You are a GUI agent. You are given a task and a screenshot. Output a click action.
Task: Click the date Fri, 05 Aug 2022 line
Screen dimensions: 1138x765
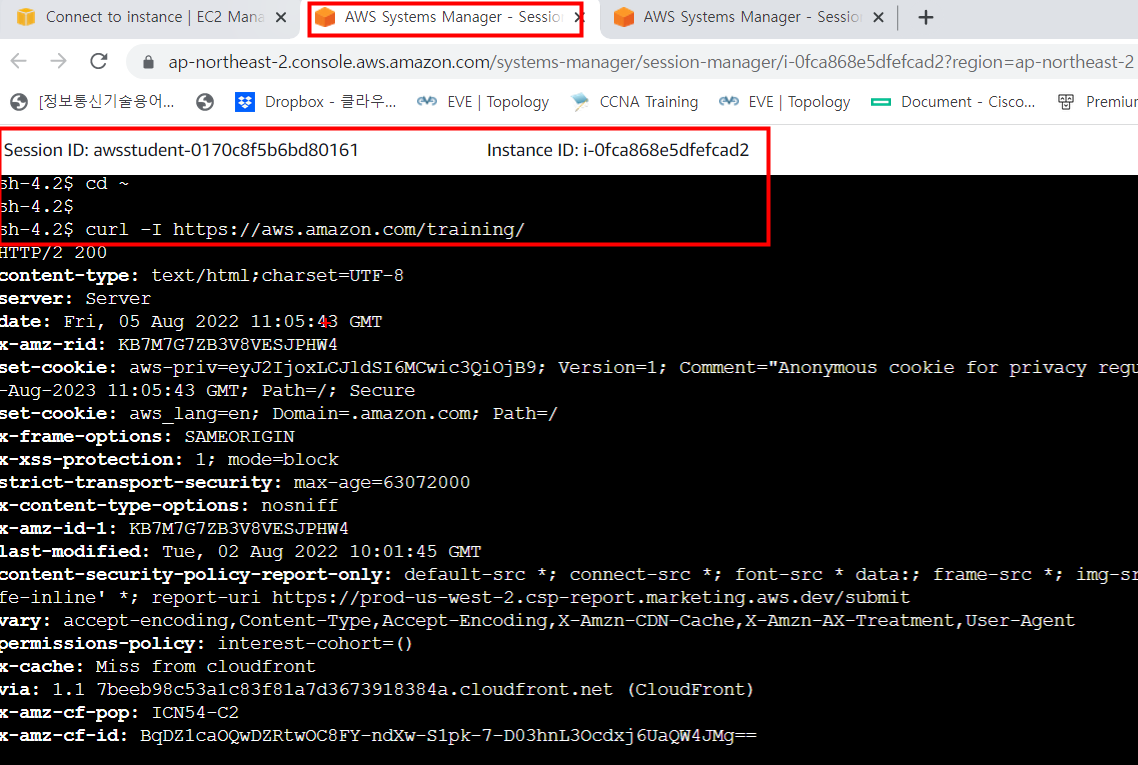[x=191, y=322]
